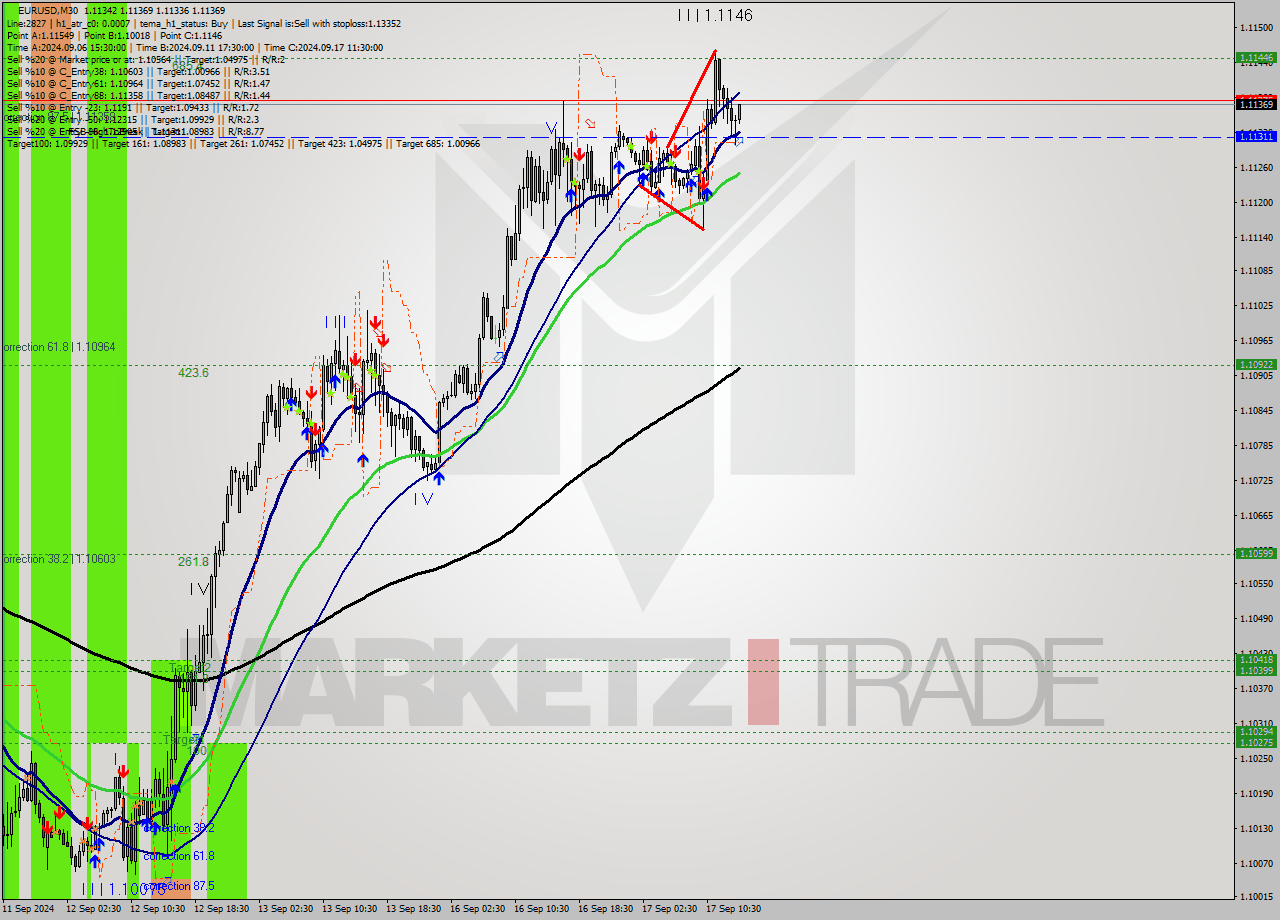Click the 1.10015 price axis value
This screenshot has width=1280, height=920.
pos(1256,896)
